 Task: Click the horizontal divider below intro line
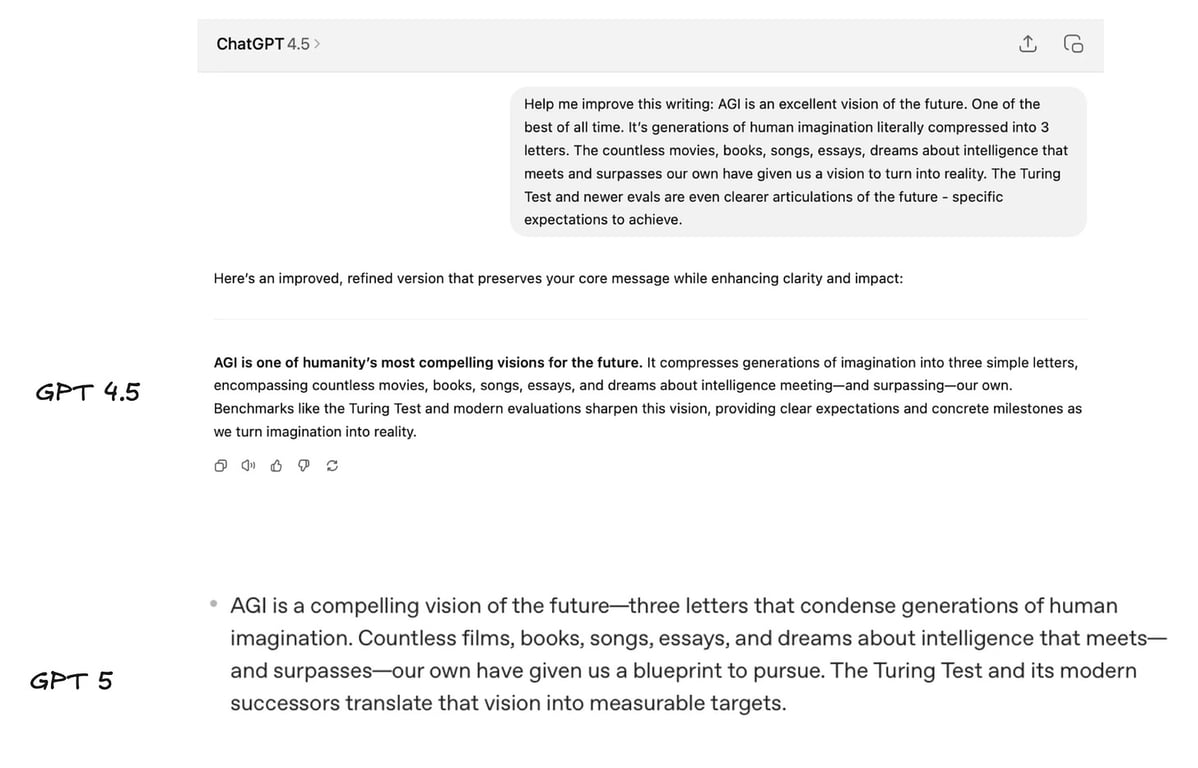[650, 319]
